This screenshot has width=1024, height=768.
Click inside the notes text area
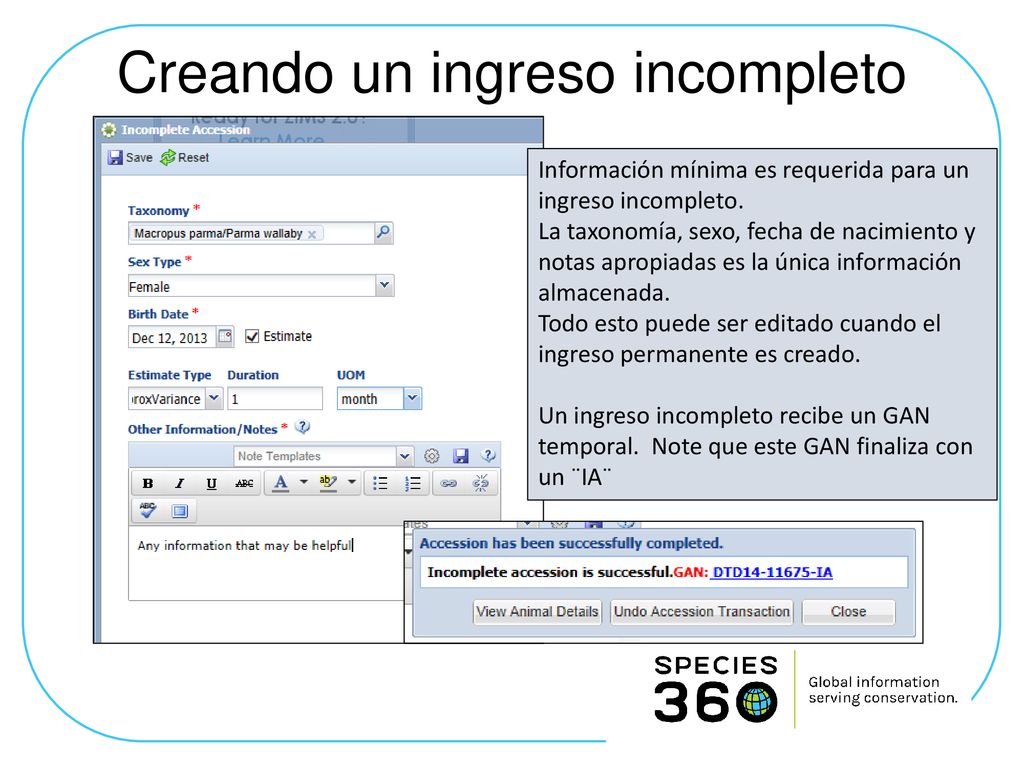click(x=266, y=564)
